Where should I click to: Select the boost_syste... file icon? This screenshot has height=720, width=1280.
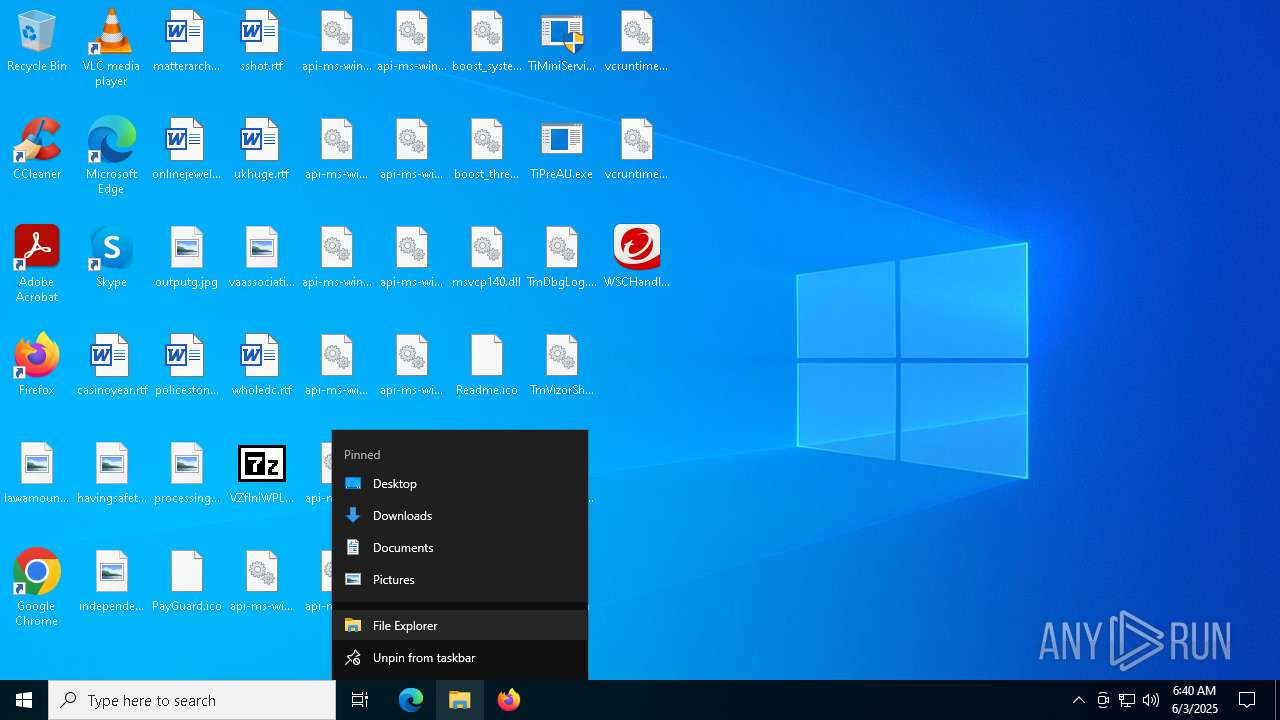(x=487, y=41)
